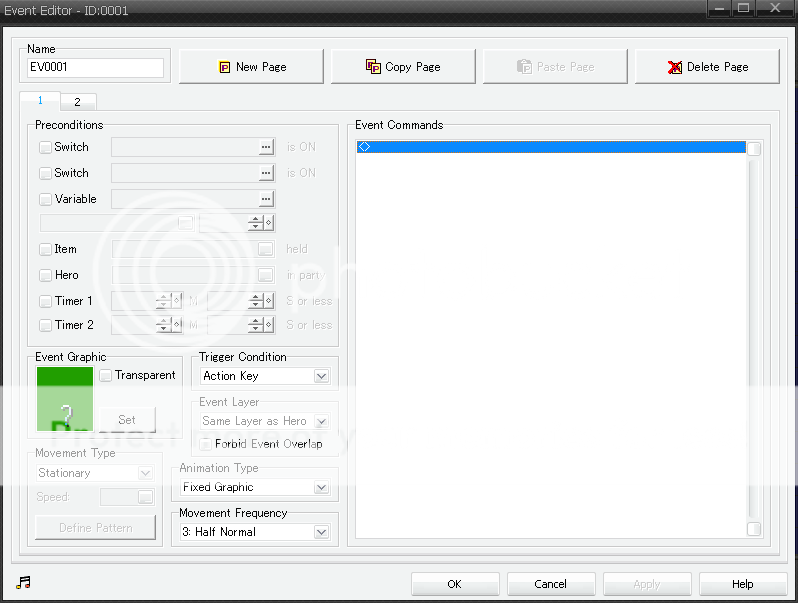Switch to event page tab 2
This screenshot has height=603, width=798.
coord(77,102)
